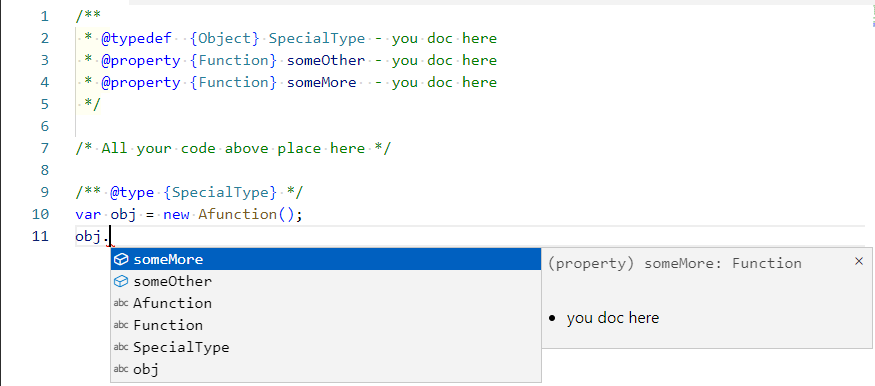The width and height of the screenshot is (875, 386).
Task: Click comment closing '*/' on line 5
Action: pos(93,104)
